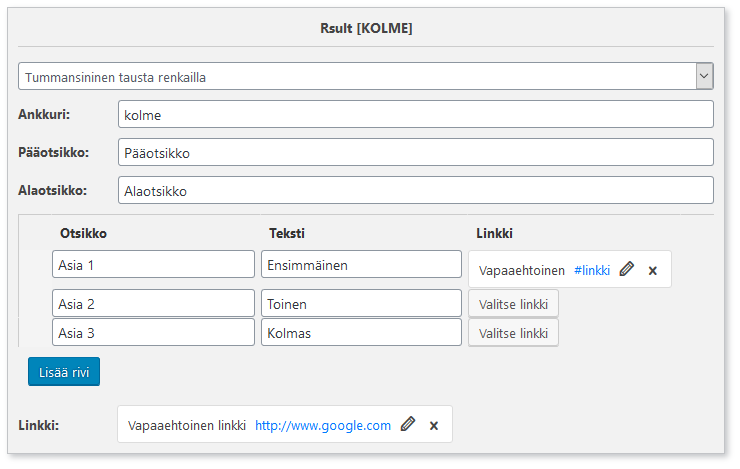
Task: Click the Ensimmäinen text field
Action: (362, 265)
